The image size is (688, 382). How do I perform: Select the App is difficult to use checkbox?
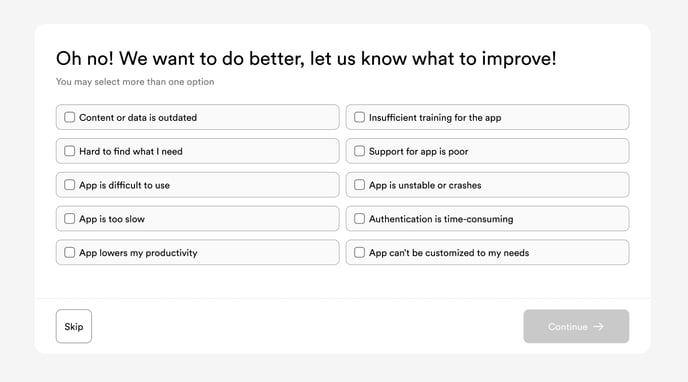(69, 185)
